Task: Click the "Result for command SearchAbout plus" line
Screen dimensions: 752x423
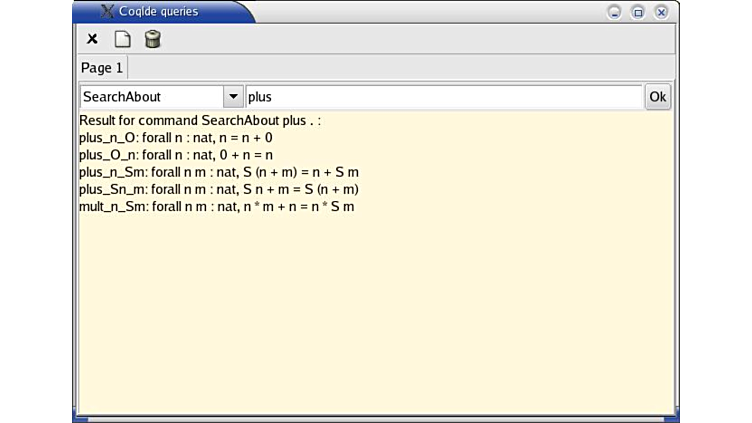Action: click(x=200, y=121)
